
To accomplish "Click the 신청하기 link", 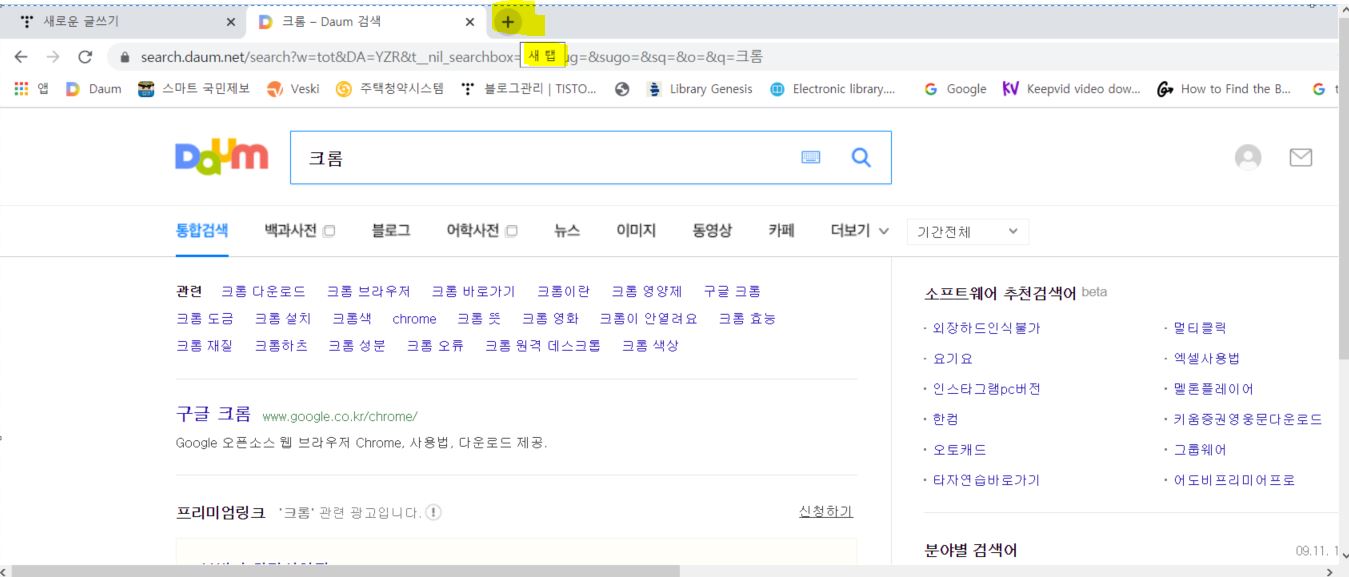I will pyautogui.click(x=826, y=511).
